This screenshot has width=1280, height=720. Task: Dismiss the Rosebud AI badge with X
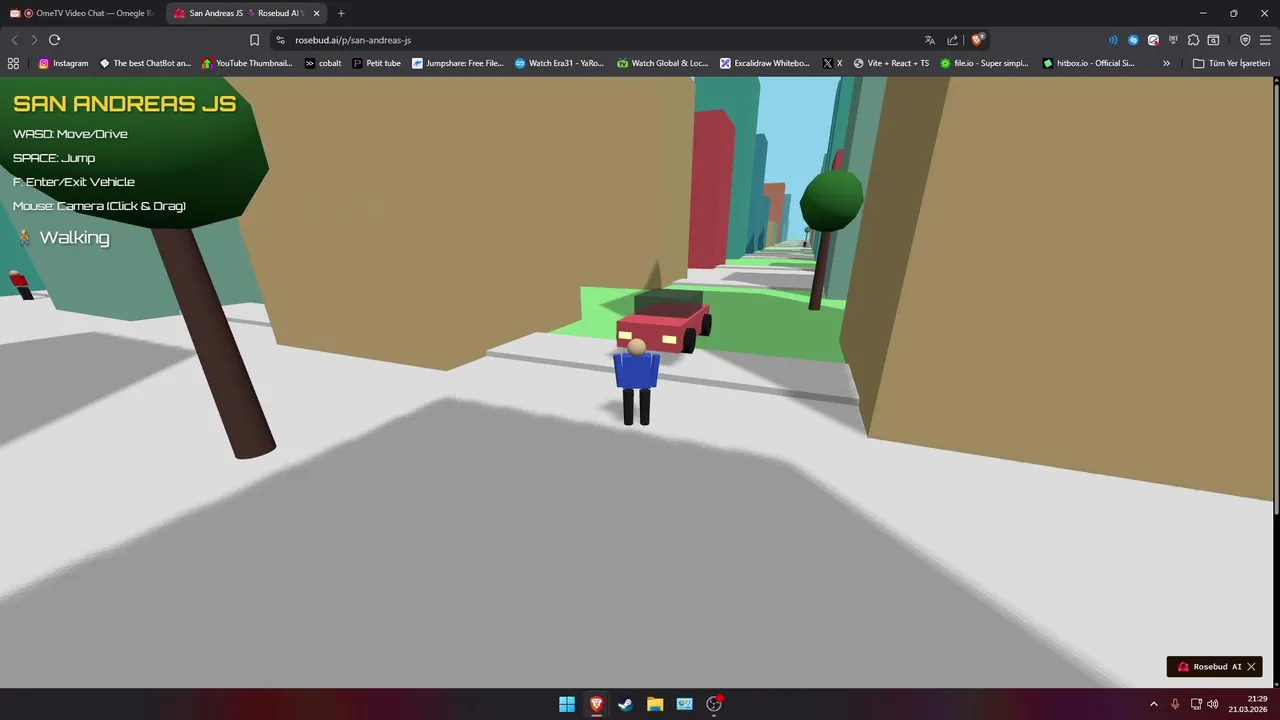(x=1251, y=667)
